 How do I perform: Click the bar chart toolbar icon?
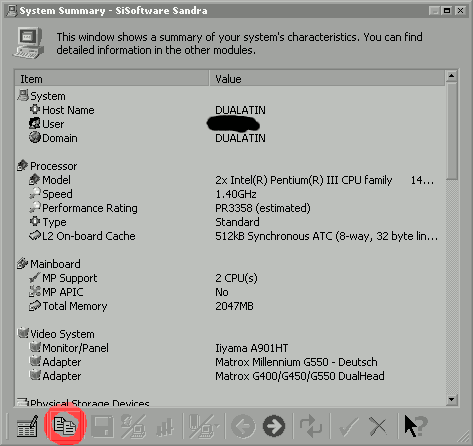coord(165,427)
